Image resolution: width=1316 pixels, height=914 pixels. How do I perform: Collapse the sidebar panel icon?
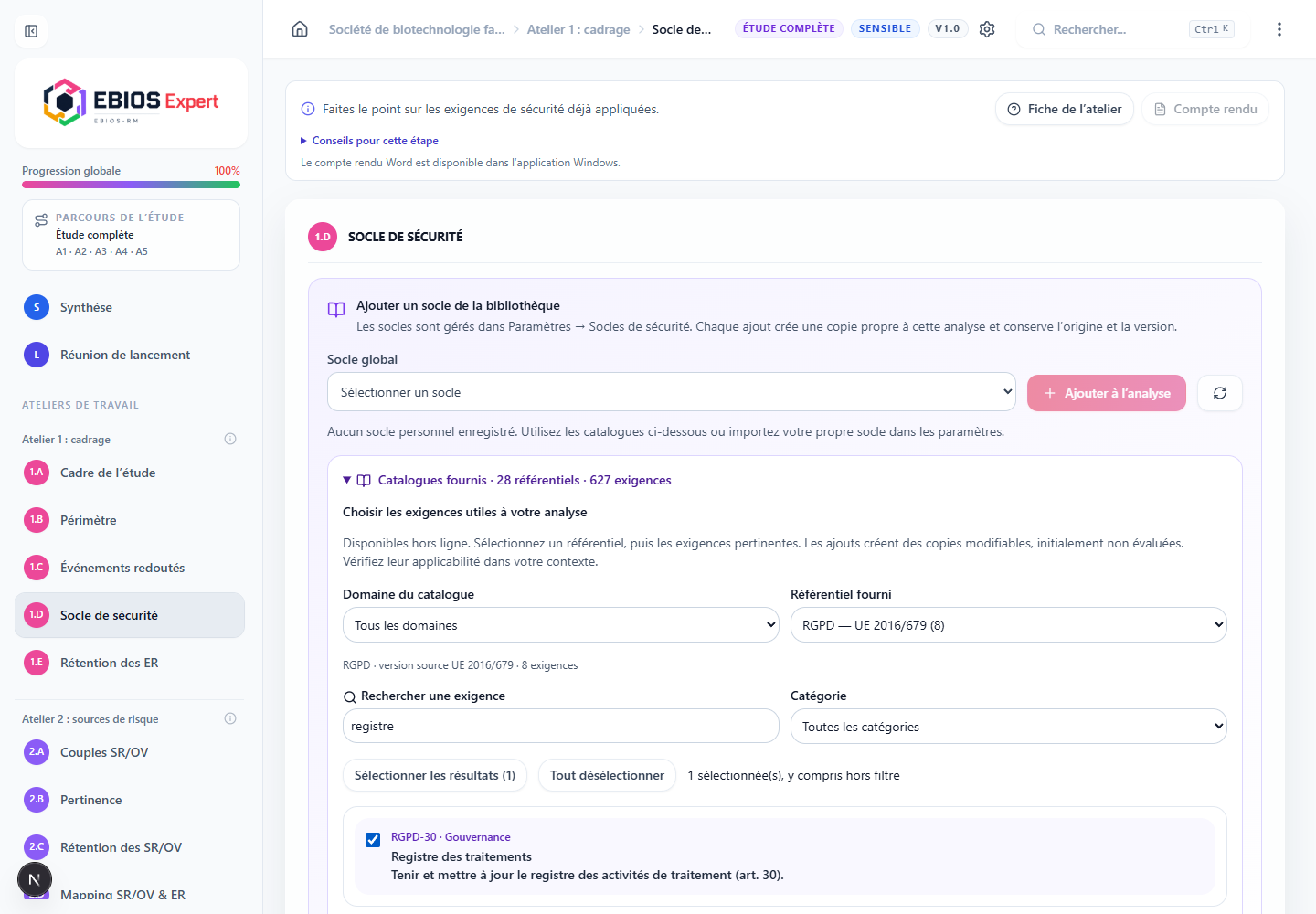click(31, 31)
